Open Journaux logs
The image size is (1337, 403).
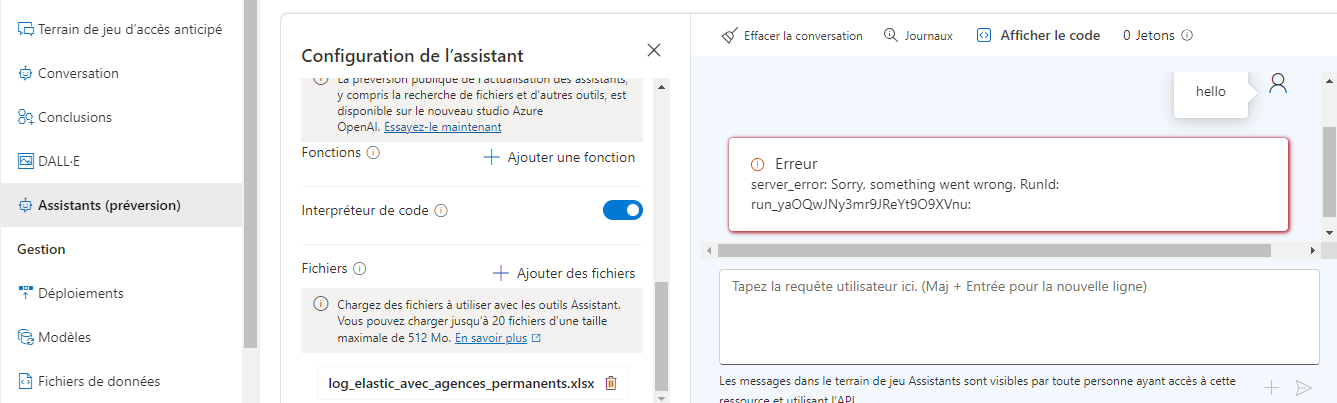pyautogui.click(x=918, y=35)
